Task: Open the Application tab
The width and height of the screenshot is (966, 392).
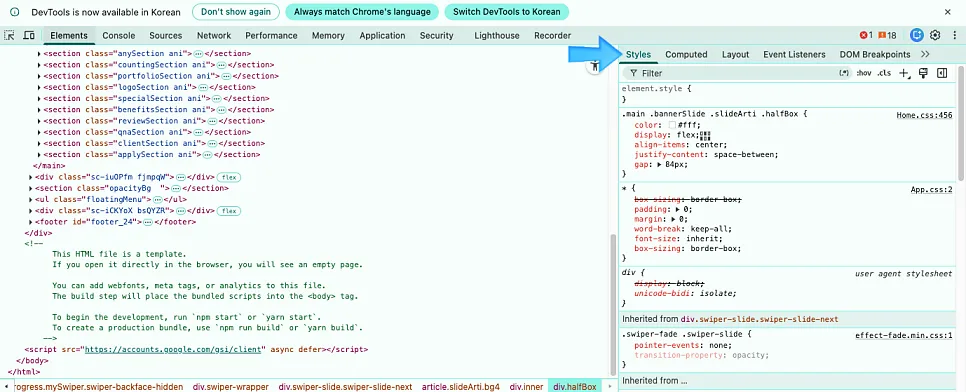Action: coord(382,36)
